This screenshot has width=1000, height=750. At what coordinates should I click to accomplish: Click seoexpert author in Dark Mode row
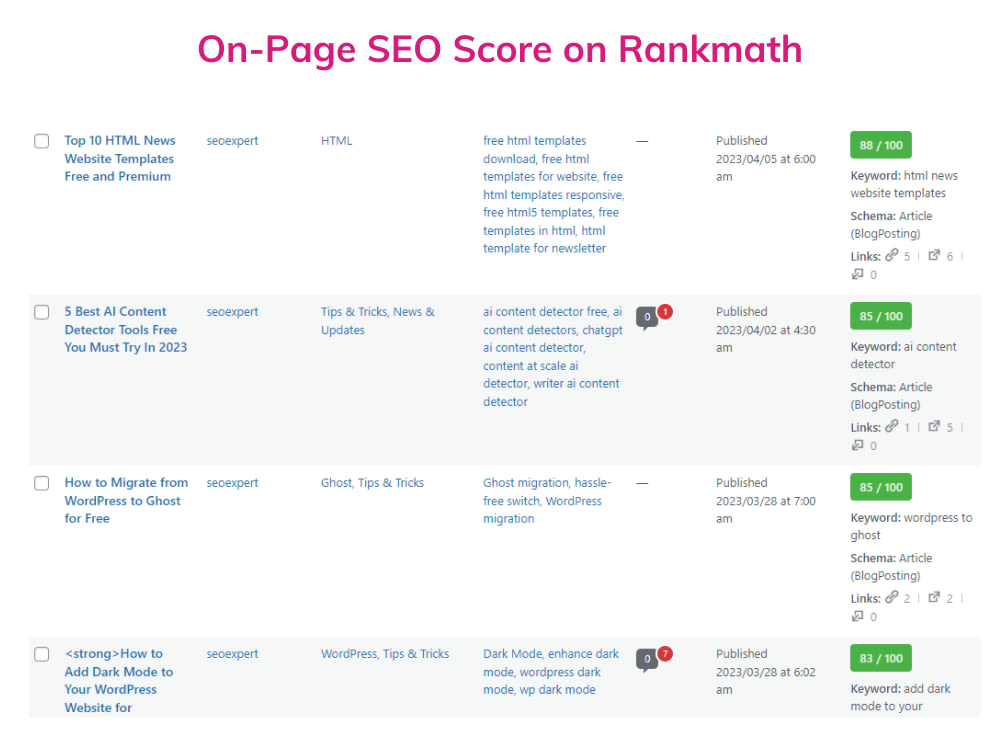[x=232, y=654]
